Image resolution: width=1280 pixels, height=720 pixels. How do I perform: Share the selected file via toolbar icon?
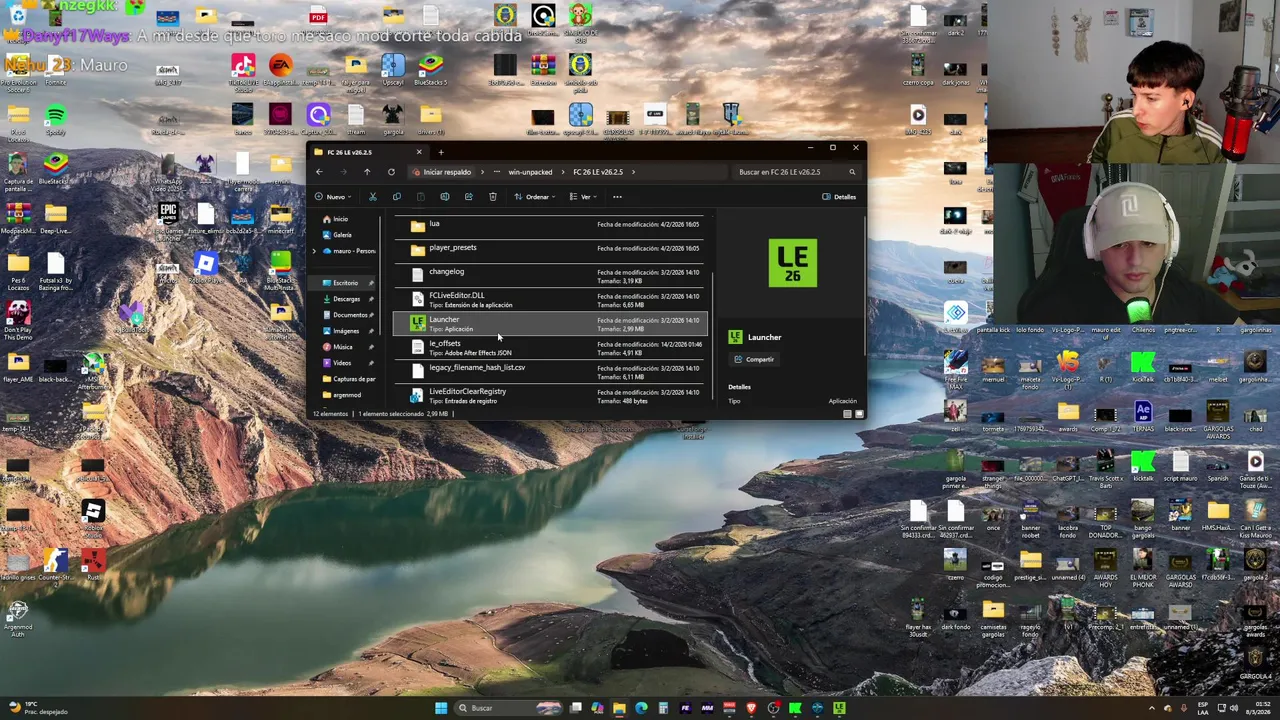468,197
